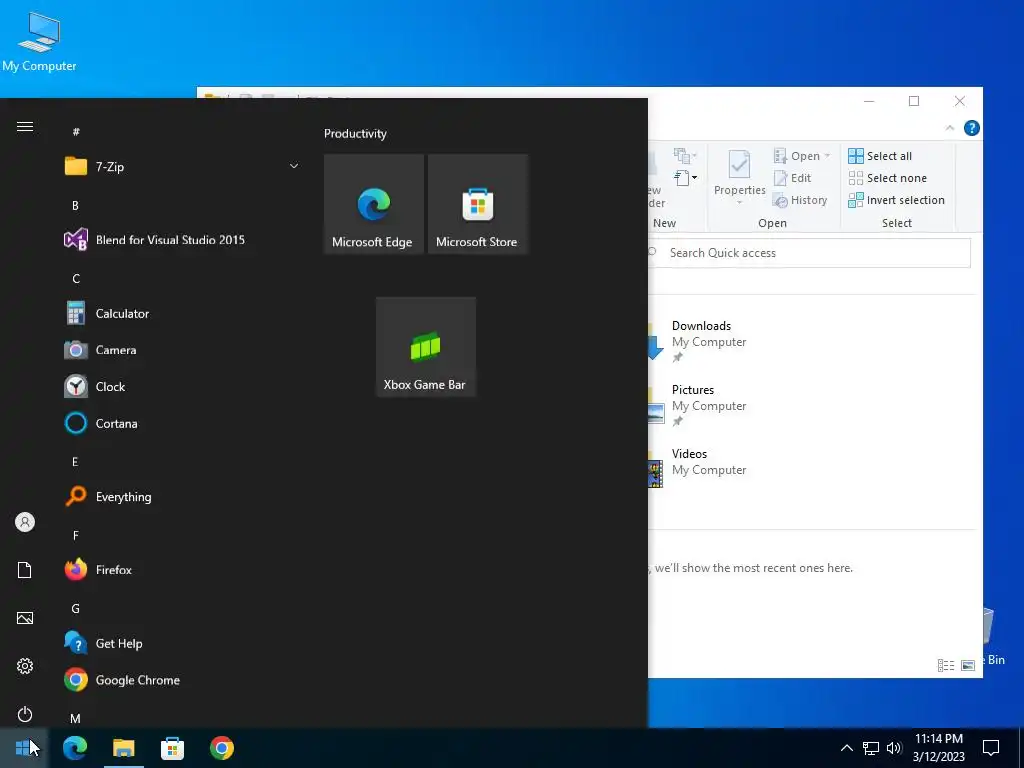
Task: Open Google Chrome from the taskbar
Action: [x=222, y=748]
